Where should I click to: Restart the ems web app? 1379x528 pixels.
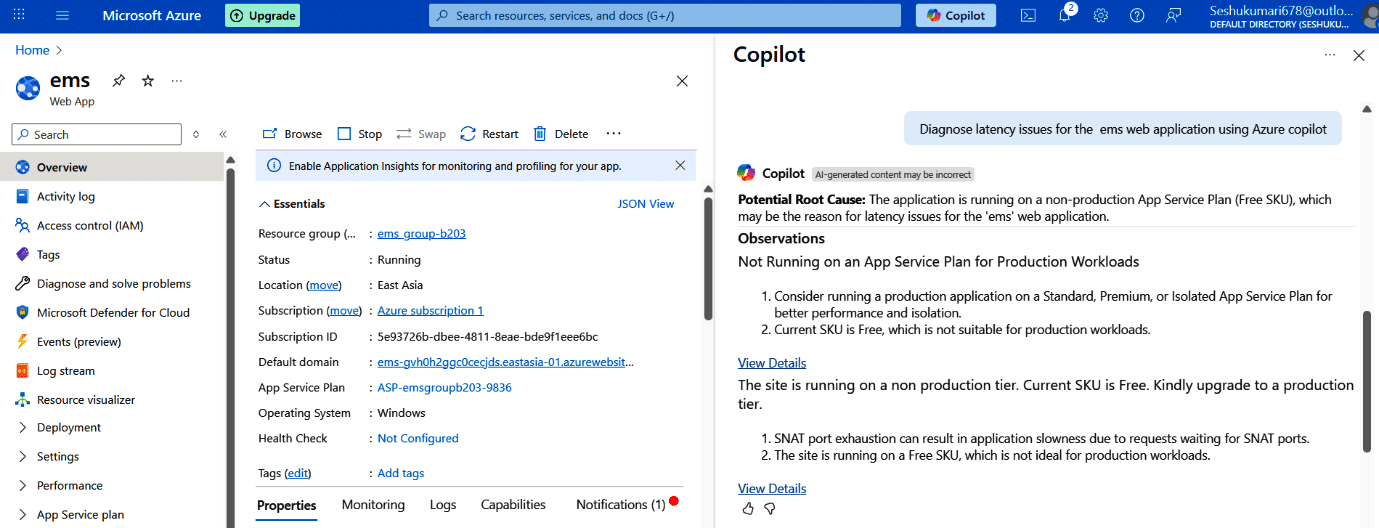click(490, 134)
